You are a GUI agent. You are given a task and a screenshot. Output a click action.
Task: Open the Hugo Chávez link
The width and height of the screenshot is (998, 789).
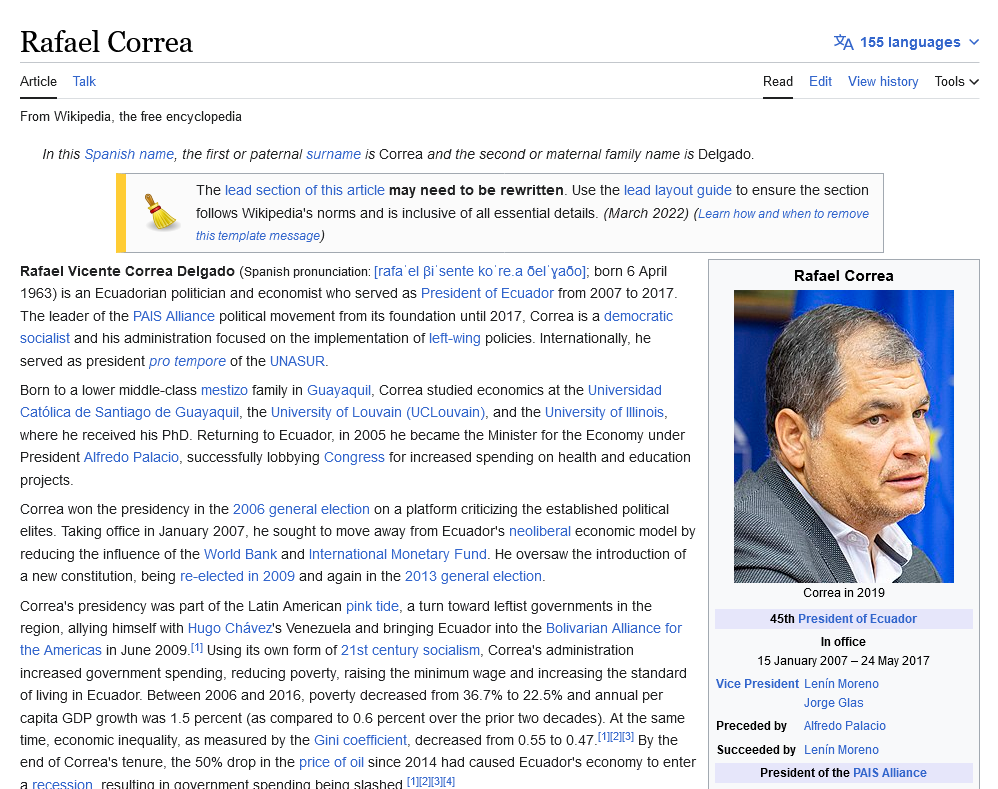230,629
